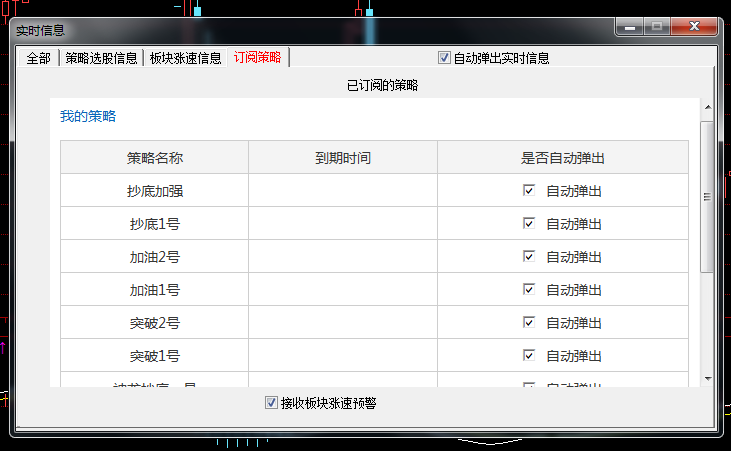The height and width of the screenshot is (451, 731).
Task: Click the 订阅策略 tab
Action: [x=257, y=58]
